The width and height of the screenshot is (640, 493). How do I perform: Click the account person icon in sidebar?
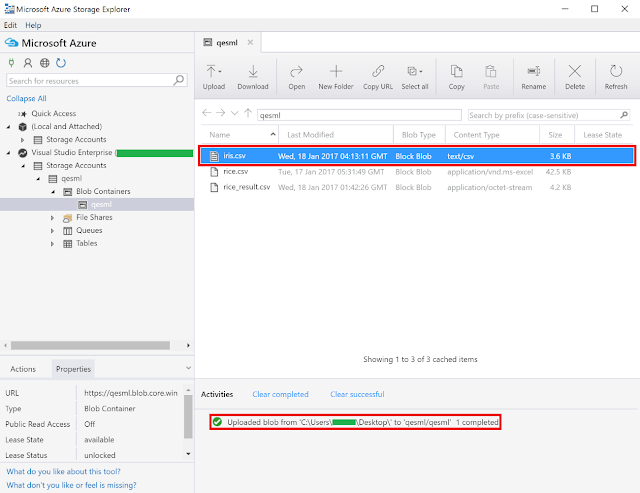(27, 62)
